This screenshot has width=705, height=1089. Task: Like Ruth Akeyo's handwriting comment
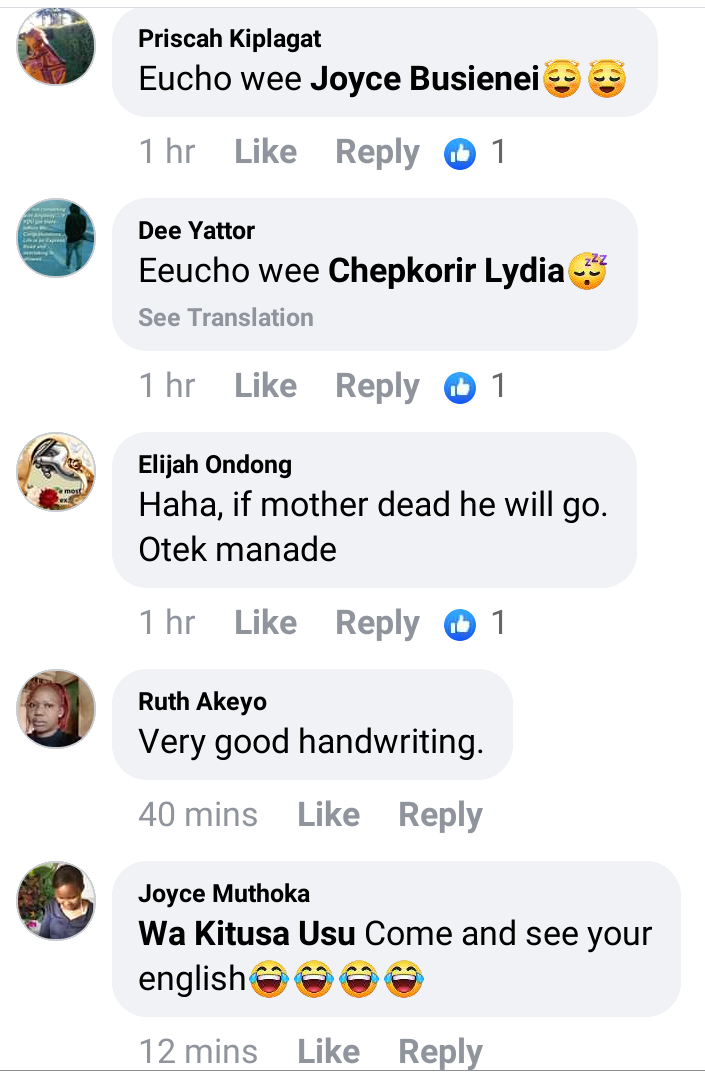(329, 815)
